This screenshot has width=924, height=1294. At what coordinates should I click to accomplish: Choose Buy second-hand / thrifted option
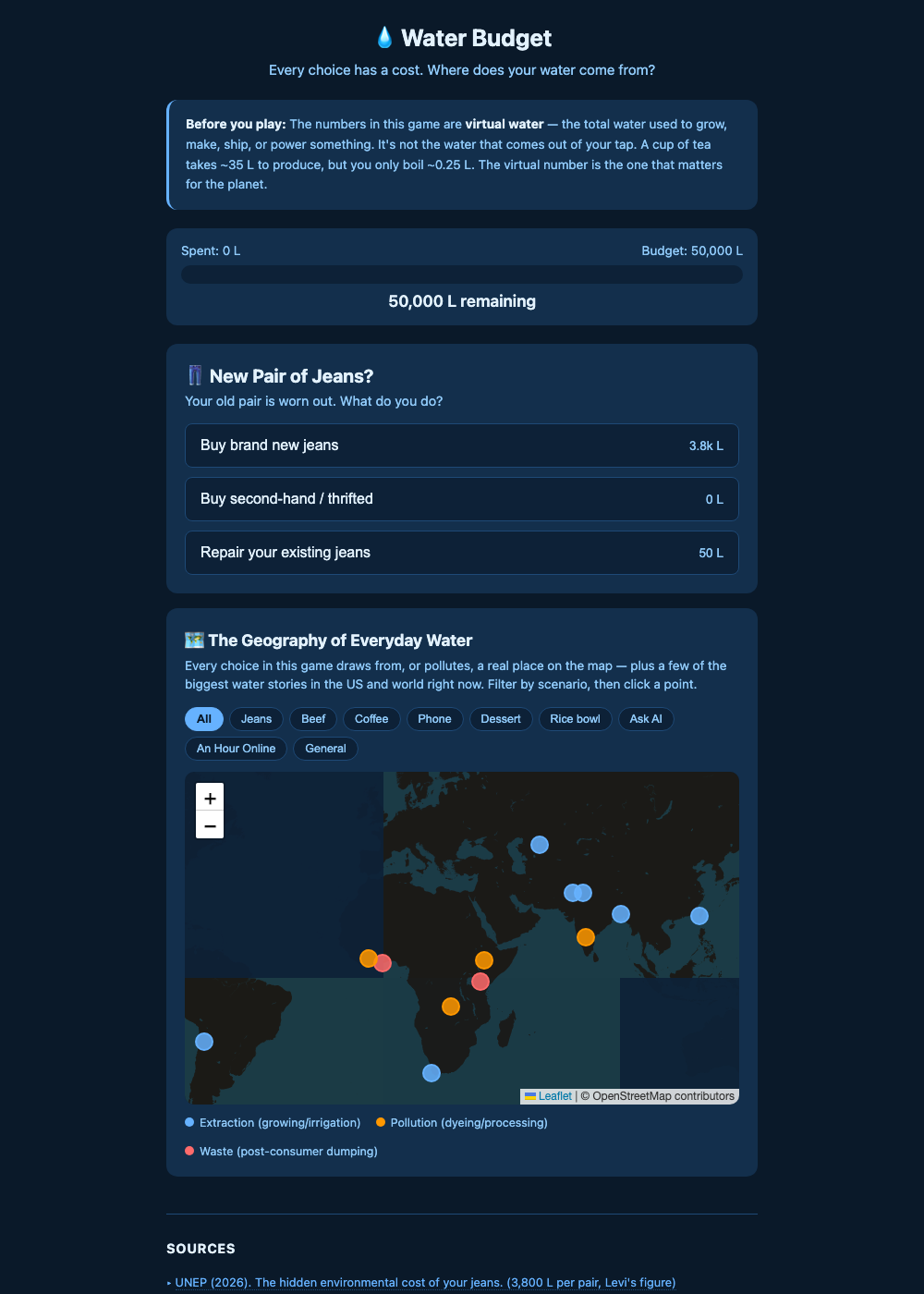pos(462,499)
